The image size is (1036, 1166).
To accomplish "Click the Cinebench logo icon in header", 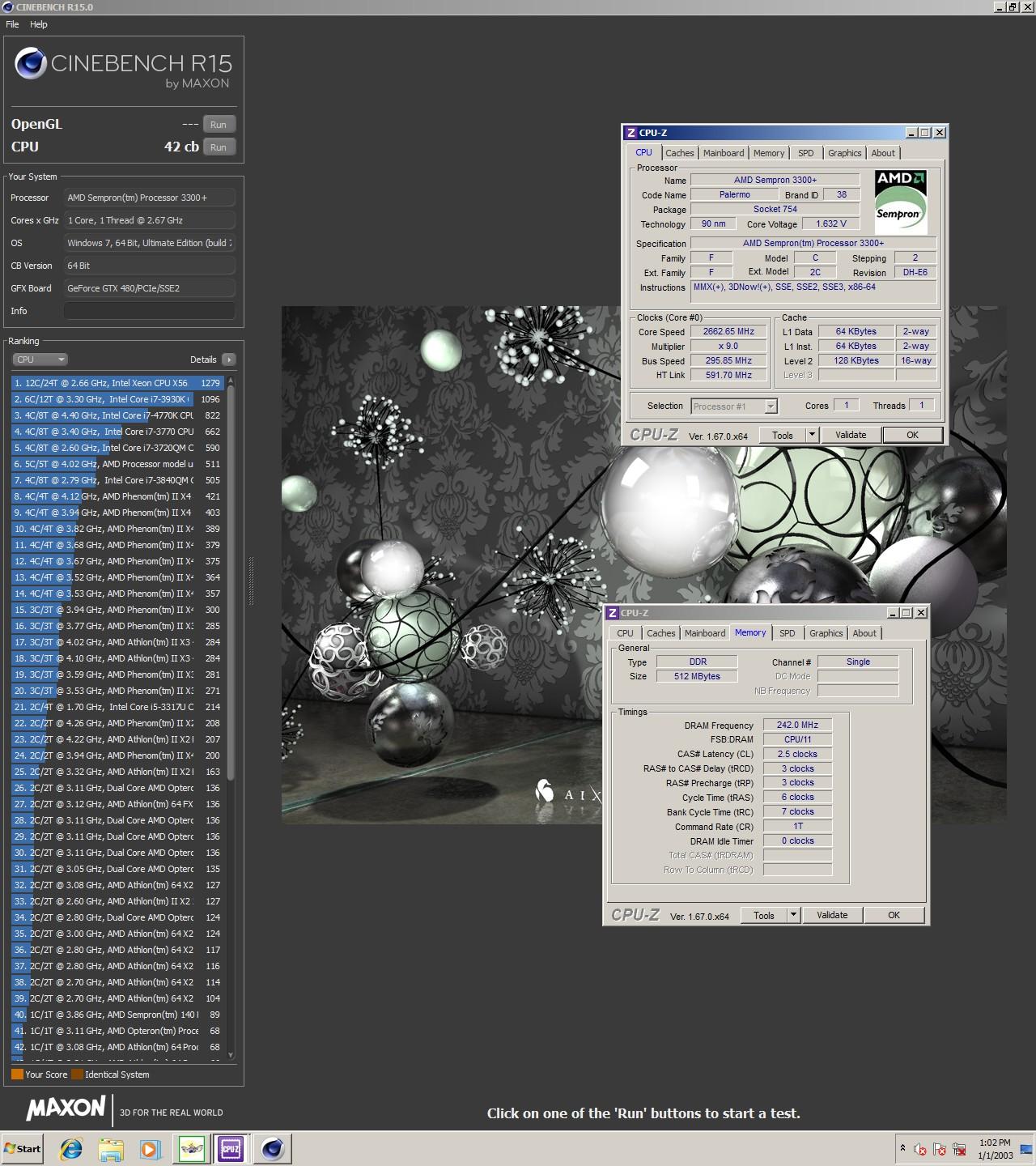I will click(30, 64).
